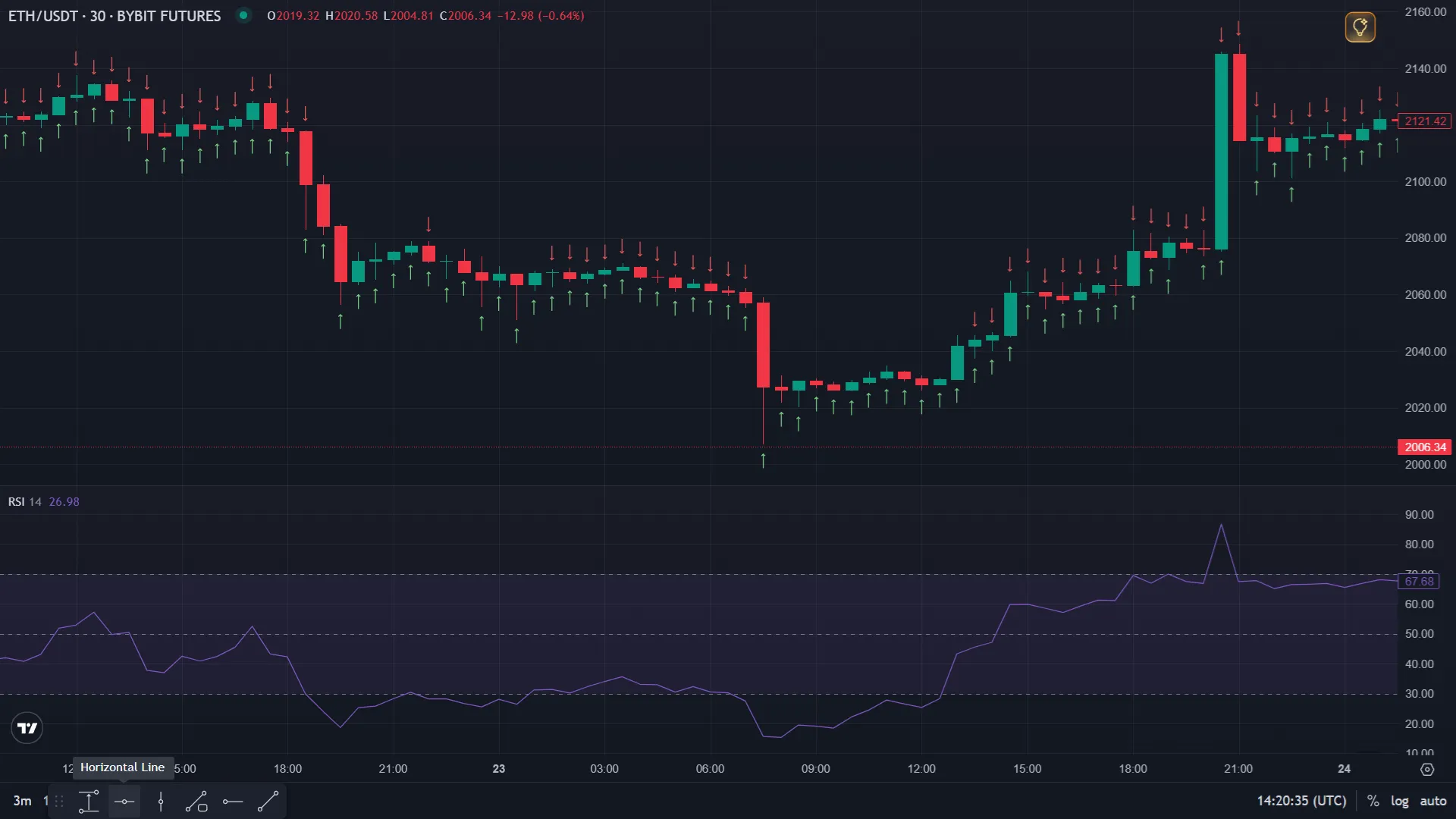
Task: Select the 3m date range
Action: coord(22,801)
